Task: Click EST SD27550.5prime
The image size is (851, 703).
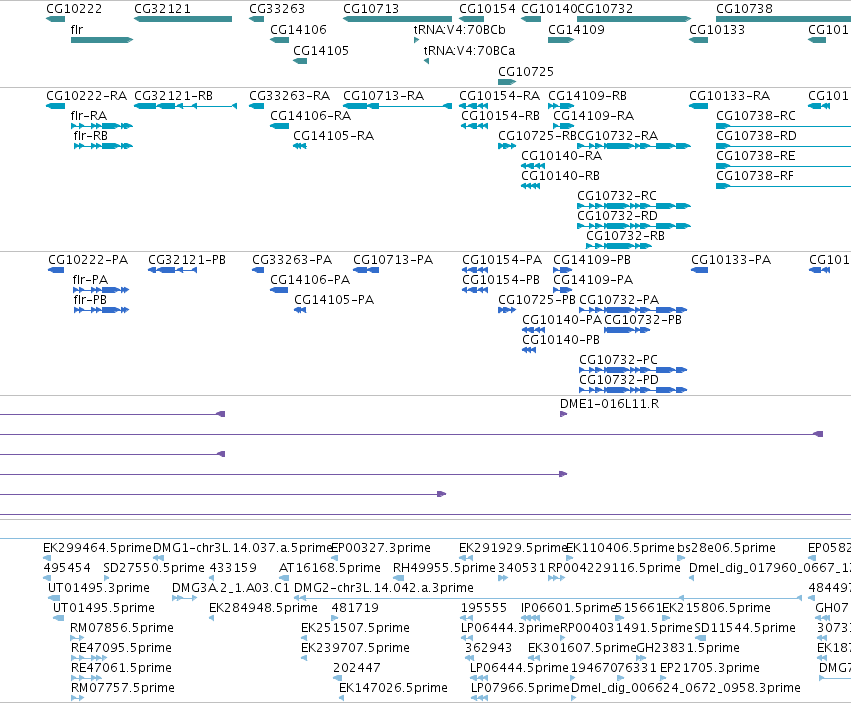Action: (x=154, y=568)
